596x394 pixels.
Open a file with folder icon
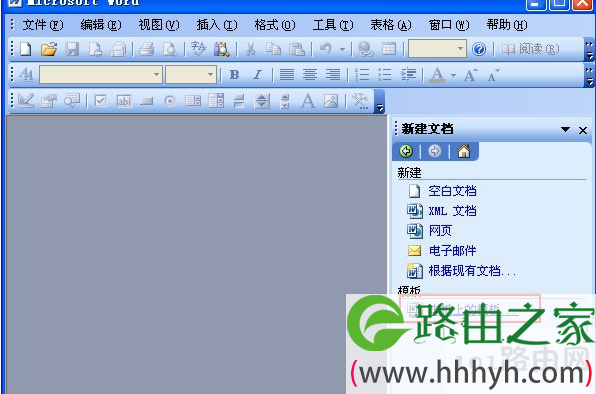[49, 49]
